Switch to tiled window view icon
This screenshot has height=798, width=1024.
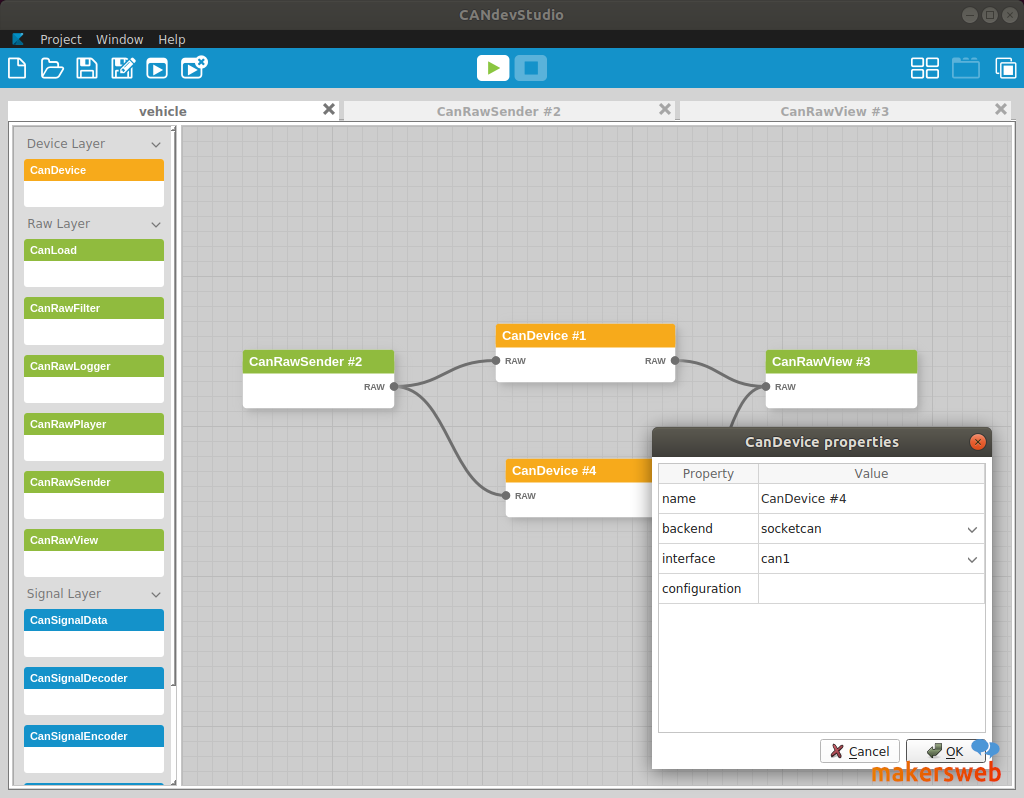point(924,68)
